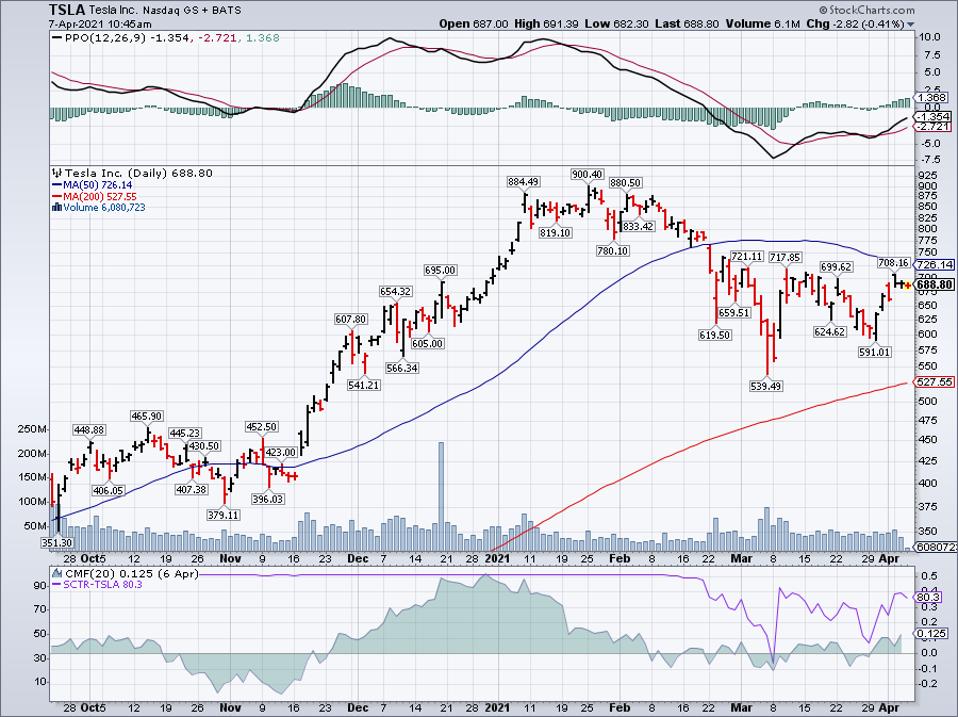This screenshot has height=717, width=958.
Task: Click the 884.49 price label
Action: click(523, 181)
